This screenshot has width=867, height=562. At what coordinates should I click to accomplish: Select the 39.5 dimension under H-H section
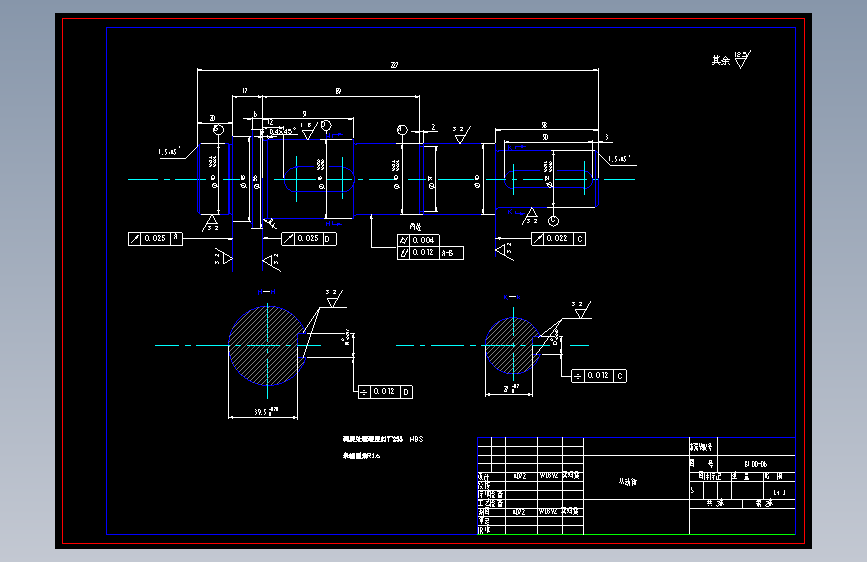(266, 411)
